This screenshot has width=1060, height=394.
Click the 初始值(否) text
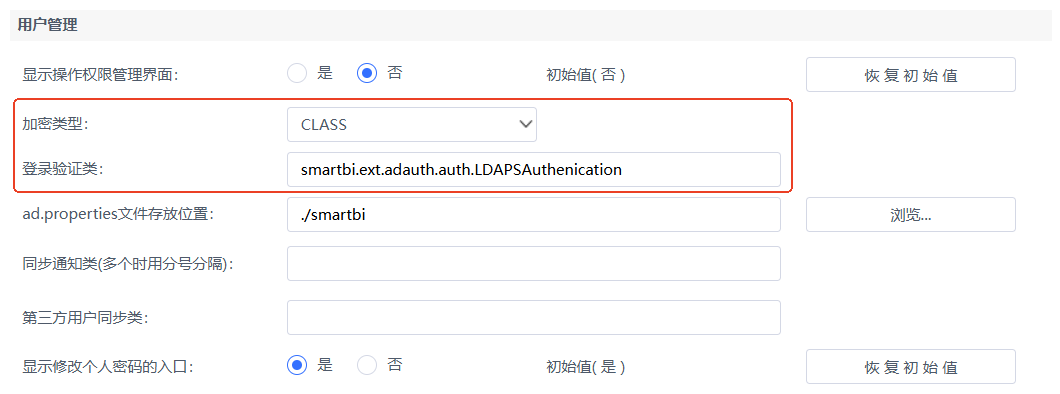585,74
